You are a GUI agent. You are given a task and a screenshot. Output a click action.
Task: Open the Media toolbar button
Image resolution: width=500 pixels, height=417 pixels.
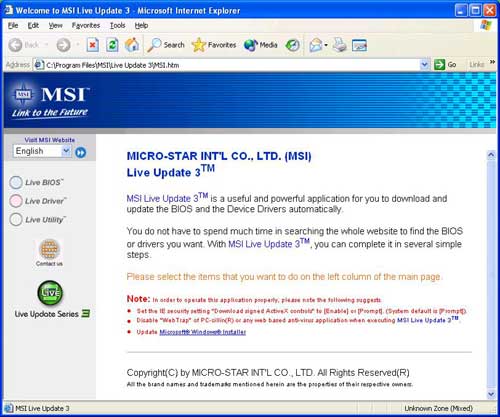[x=260, y=45]
